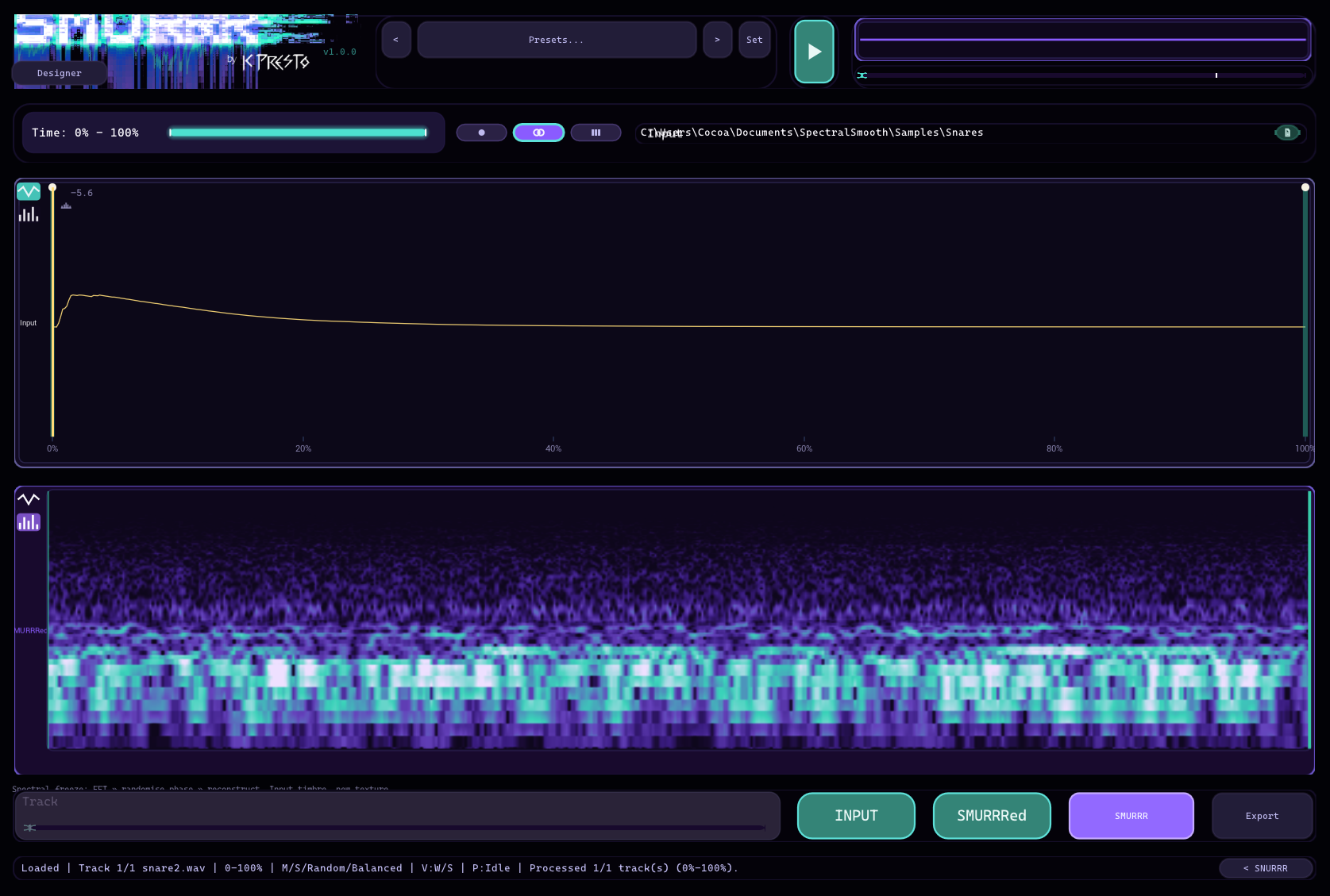Viewport: 1330px width, 896px height.
Task: Click the SNURRR button in status bar
Action: [1266, 868]
